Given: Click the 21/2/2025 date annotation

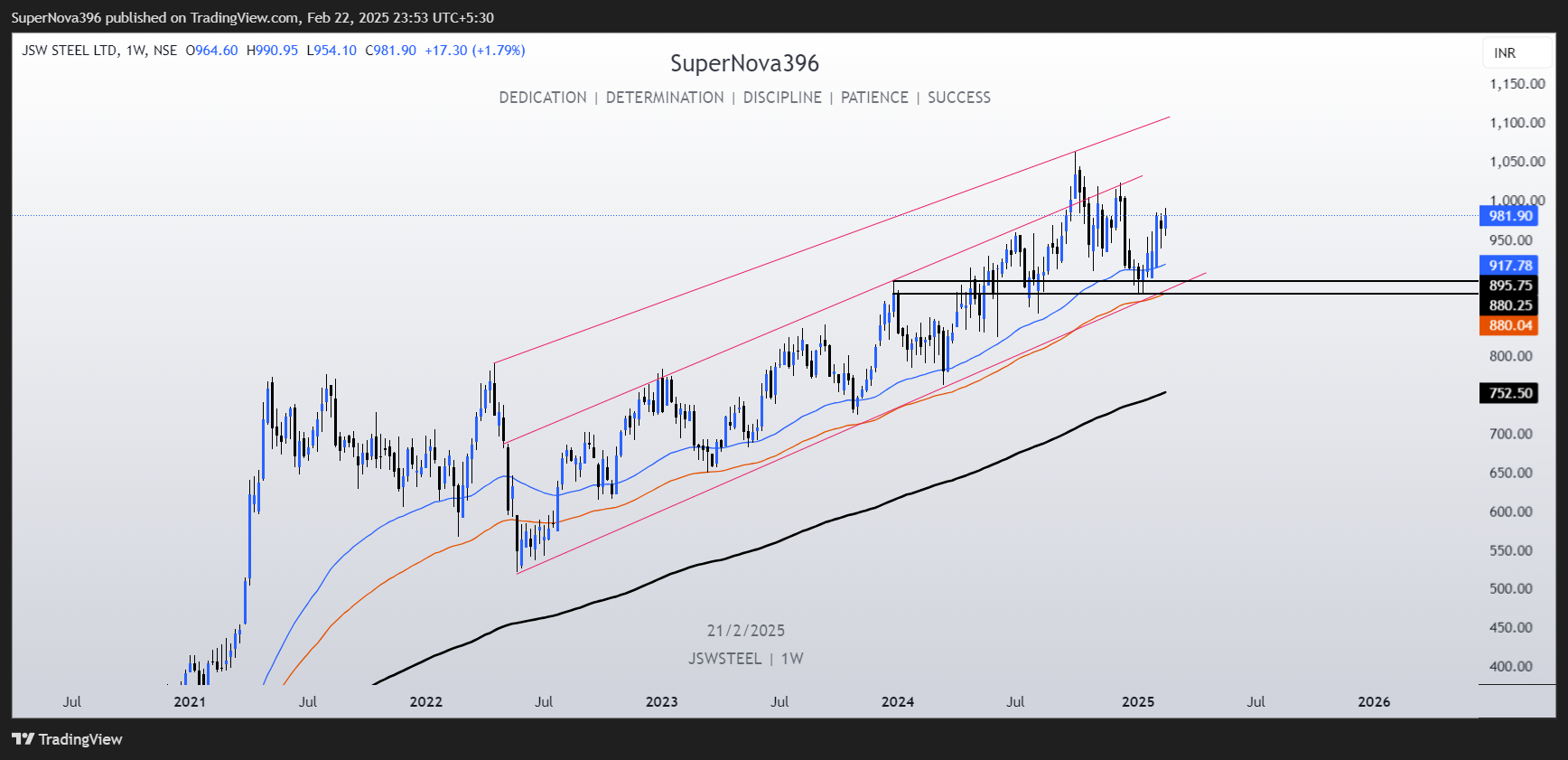Looking at the screenshot, I should point(746,631).
